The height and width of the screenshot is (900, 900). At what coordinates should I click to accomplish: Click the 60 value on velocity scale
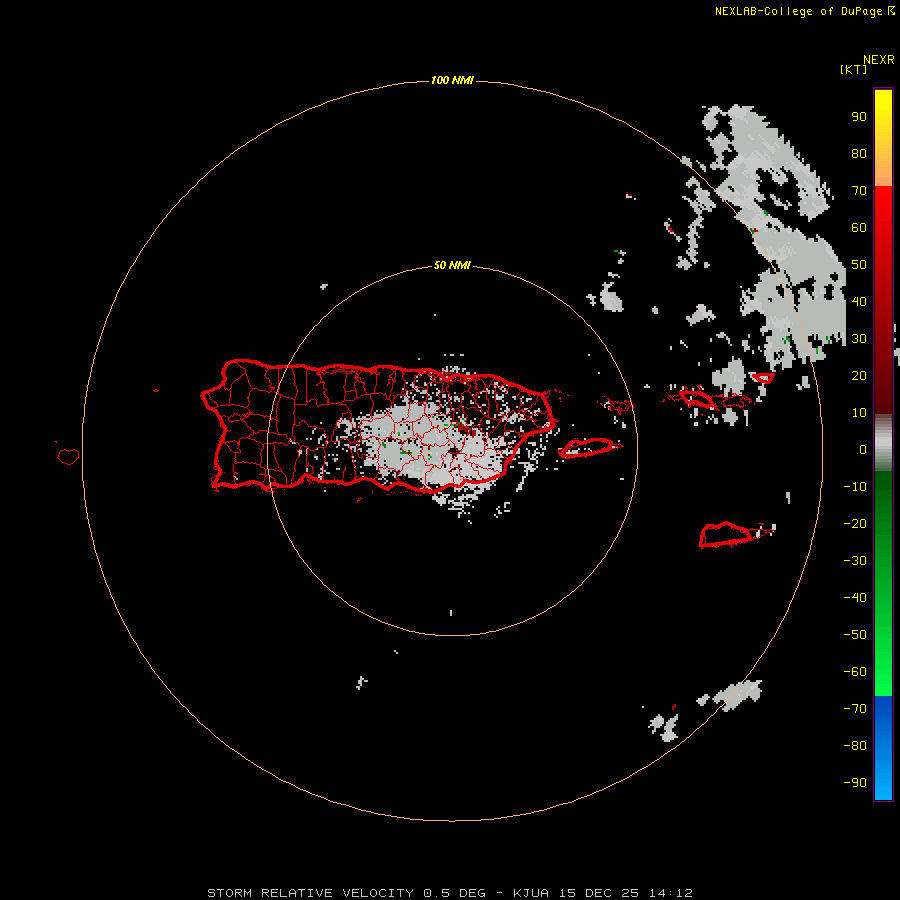point(859,227)
